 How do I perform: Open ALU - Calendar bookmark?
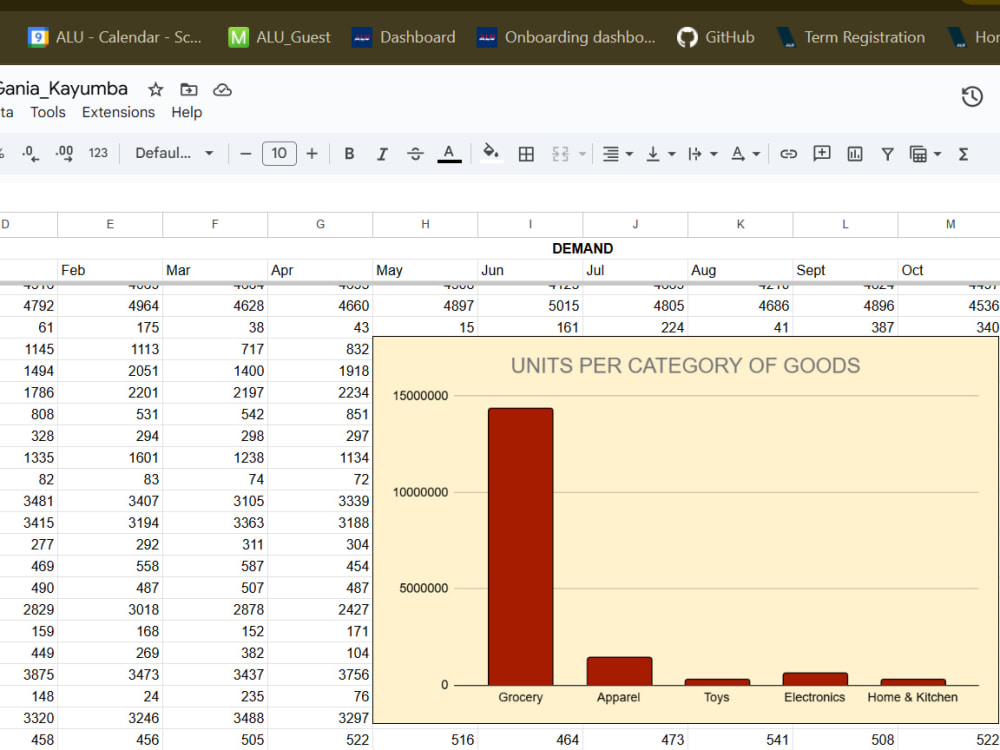[x=115, y=37]
